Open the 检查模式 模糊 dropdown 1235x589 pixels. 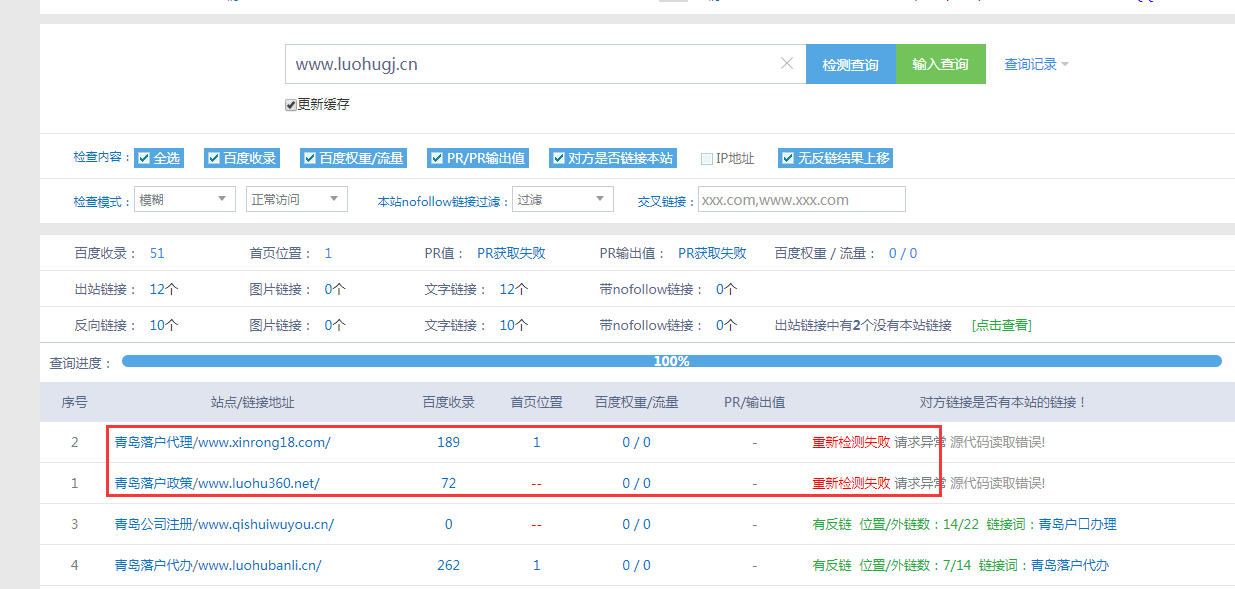point(184,199)
